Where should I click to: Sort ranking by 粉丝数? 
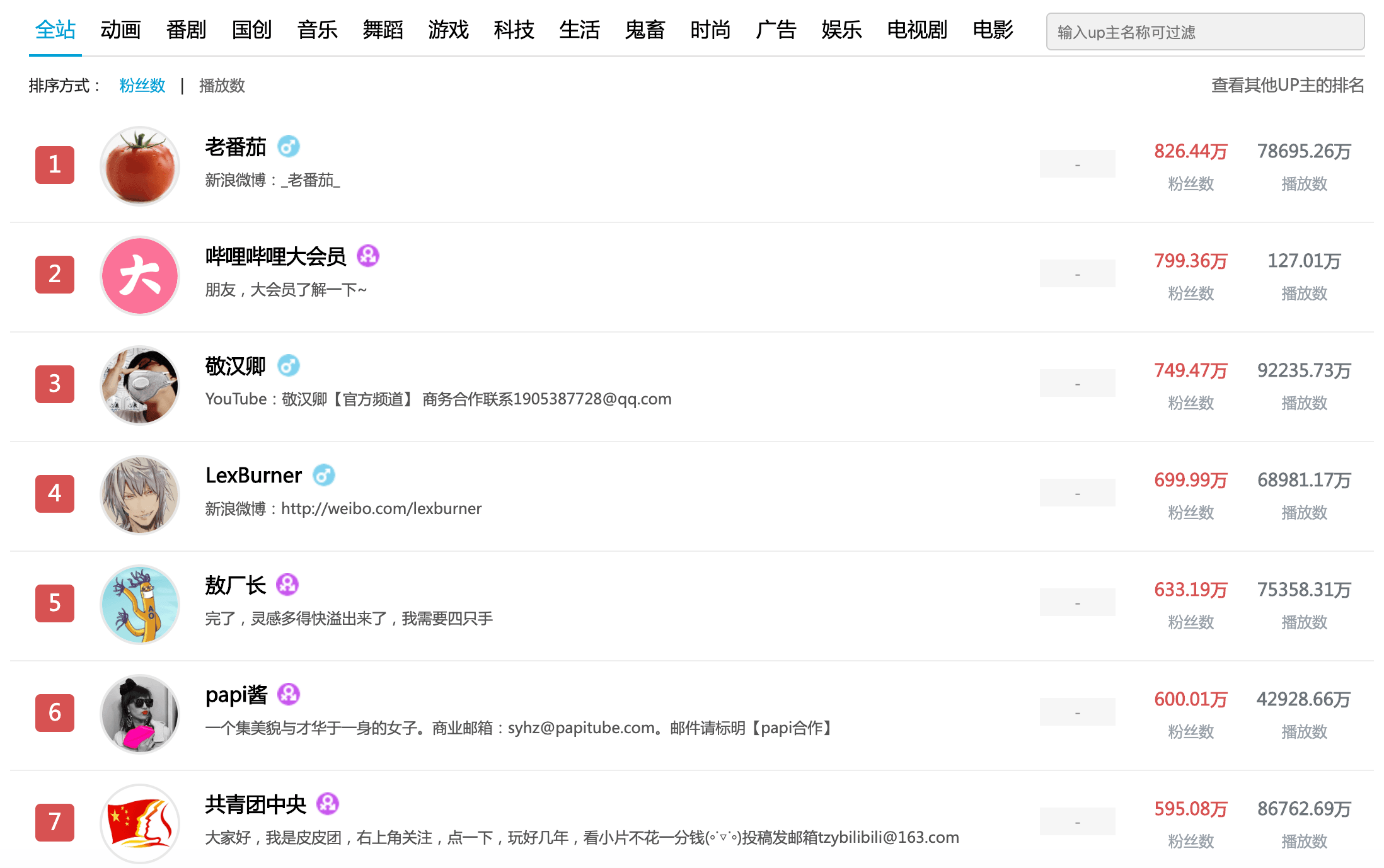click(x=142, y=86)
